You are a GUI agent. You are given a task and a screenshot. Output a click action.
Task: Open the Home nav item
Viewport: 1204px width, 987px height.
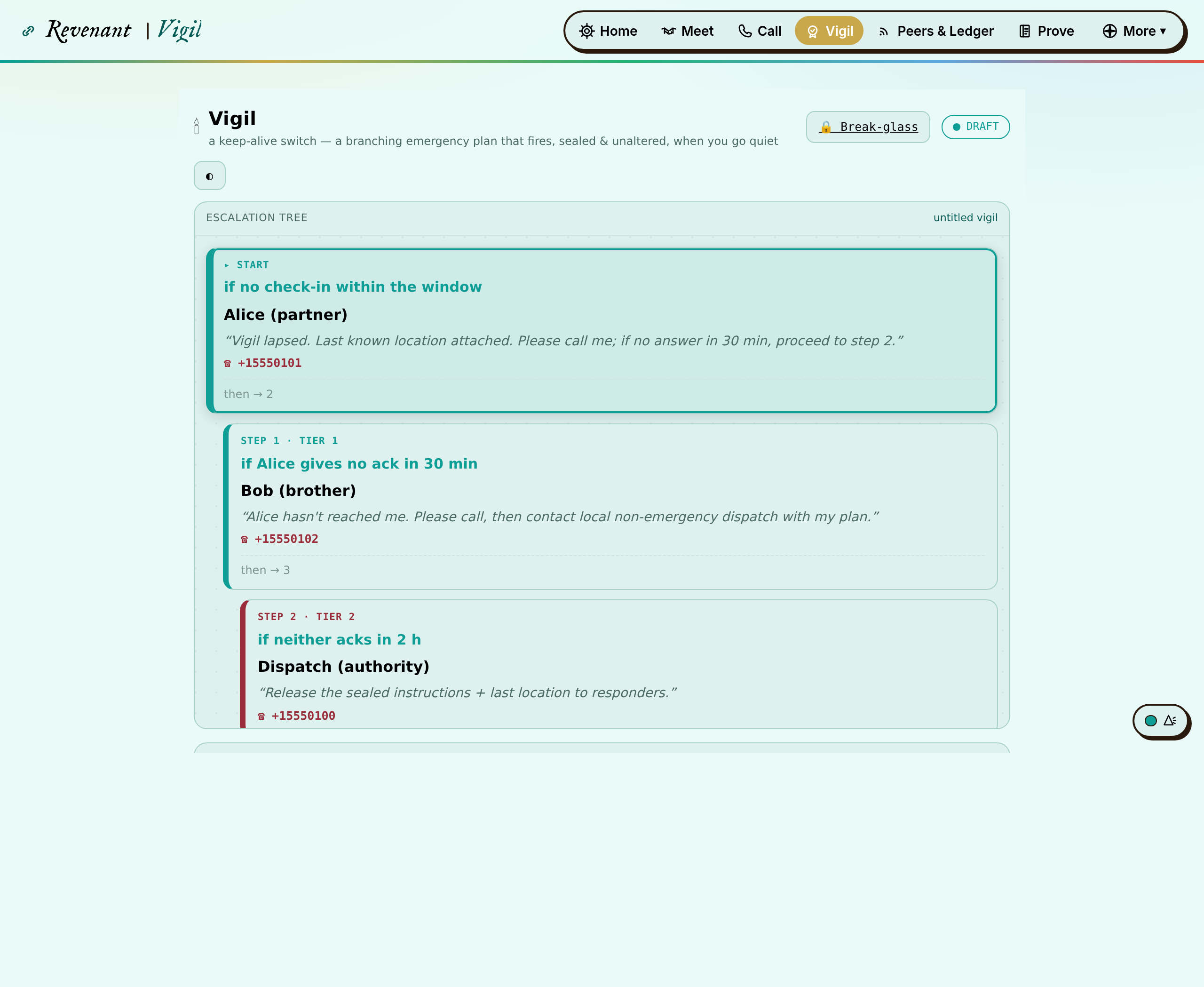[x=608, y=31]
